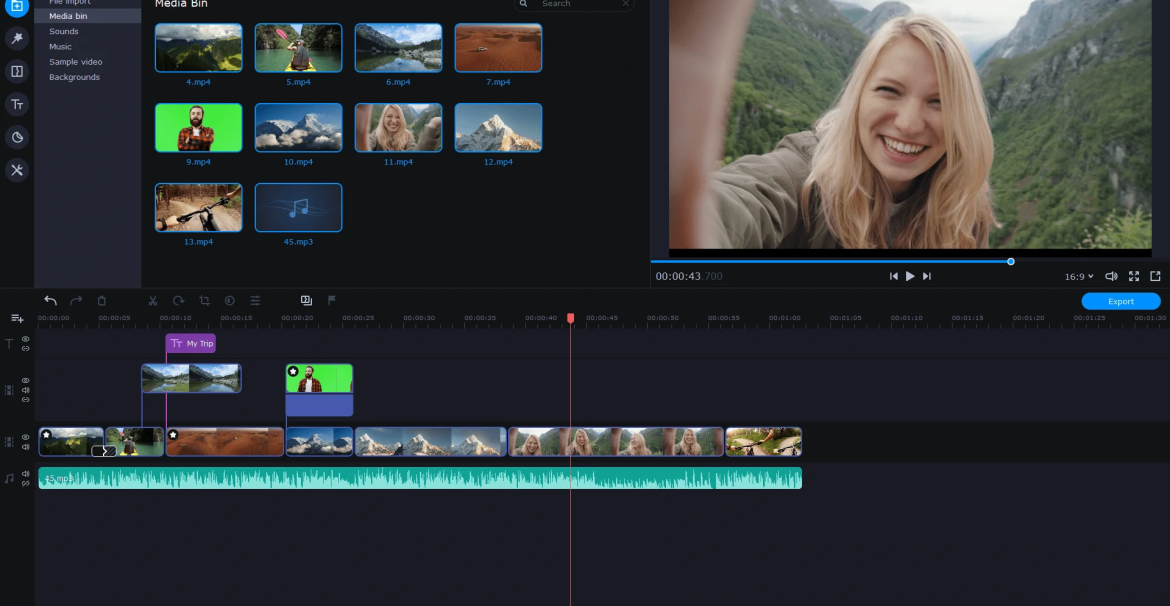Split clip with the scissors tool

tap(152, 301)
